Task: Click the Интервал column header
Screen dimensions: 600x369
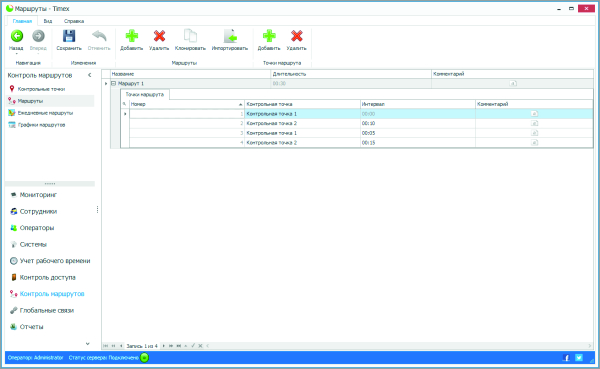Action: 418,104
